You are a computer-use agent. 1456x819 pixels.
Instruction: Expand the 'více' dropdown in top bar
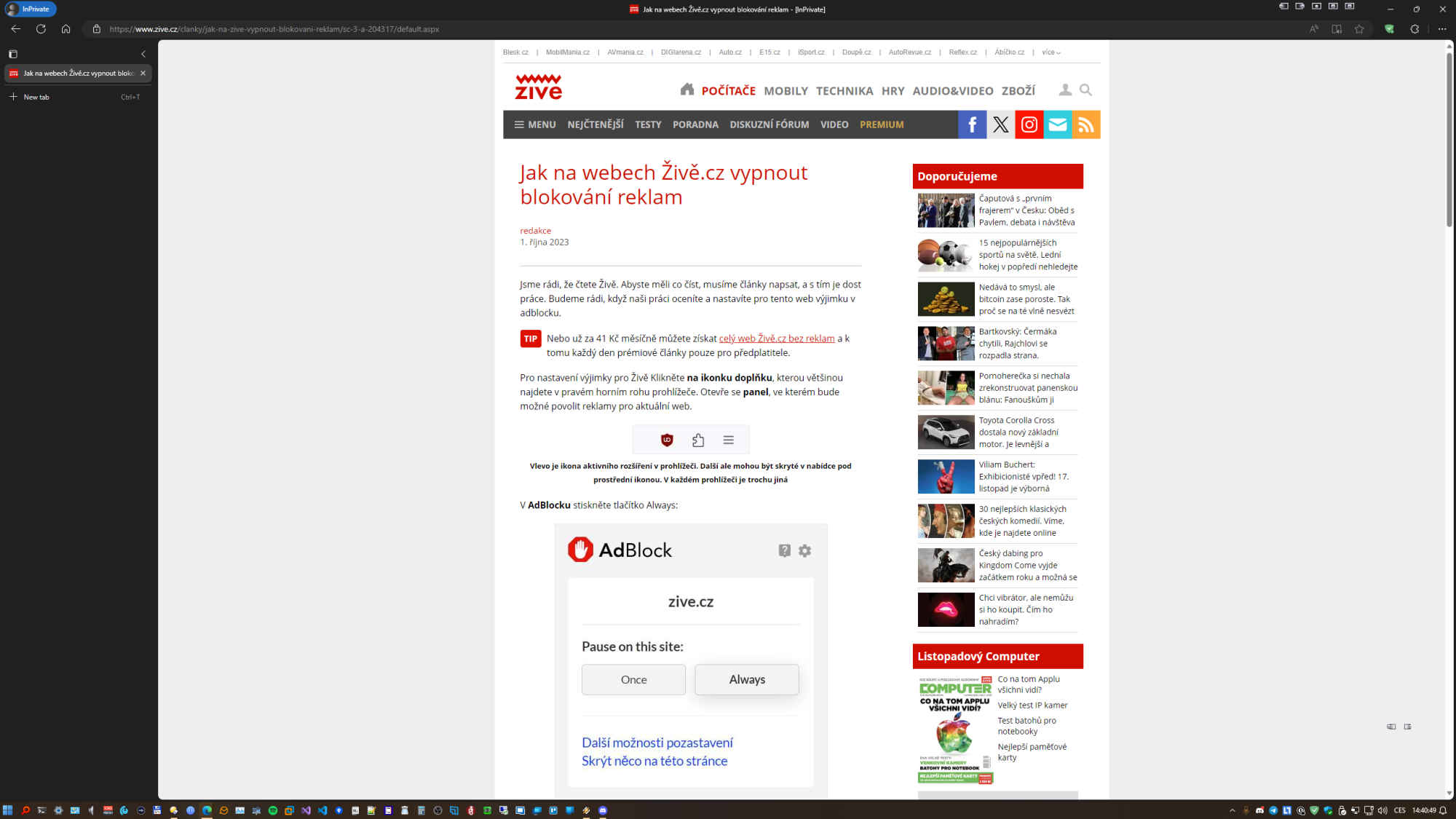point(1051,52)
